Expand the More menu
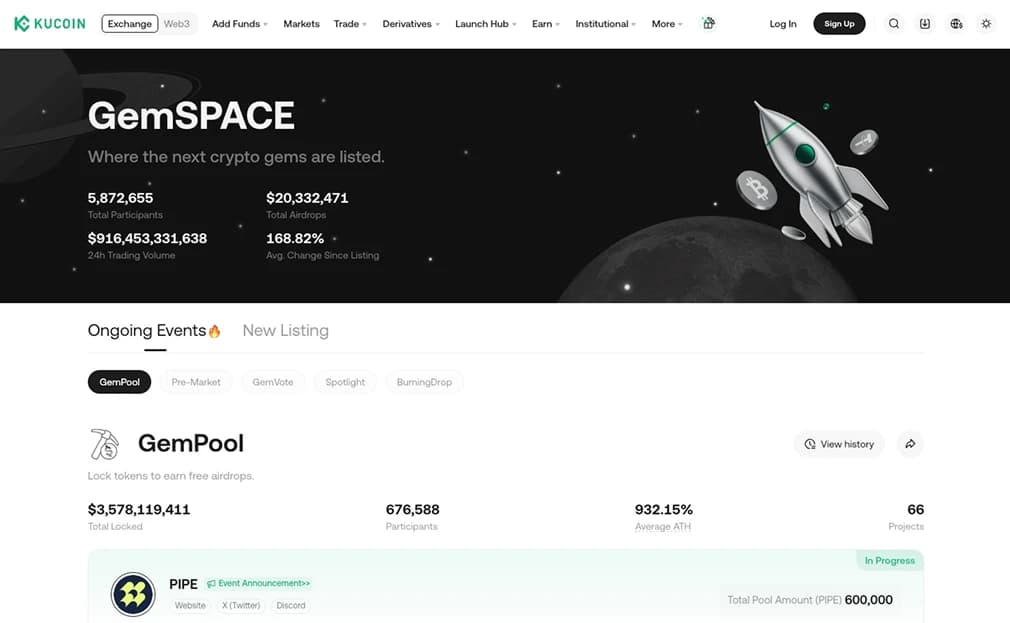 (663, 23)
